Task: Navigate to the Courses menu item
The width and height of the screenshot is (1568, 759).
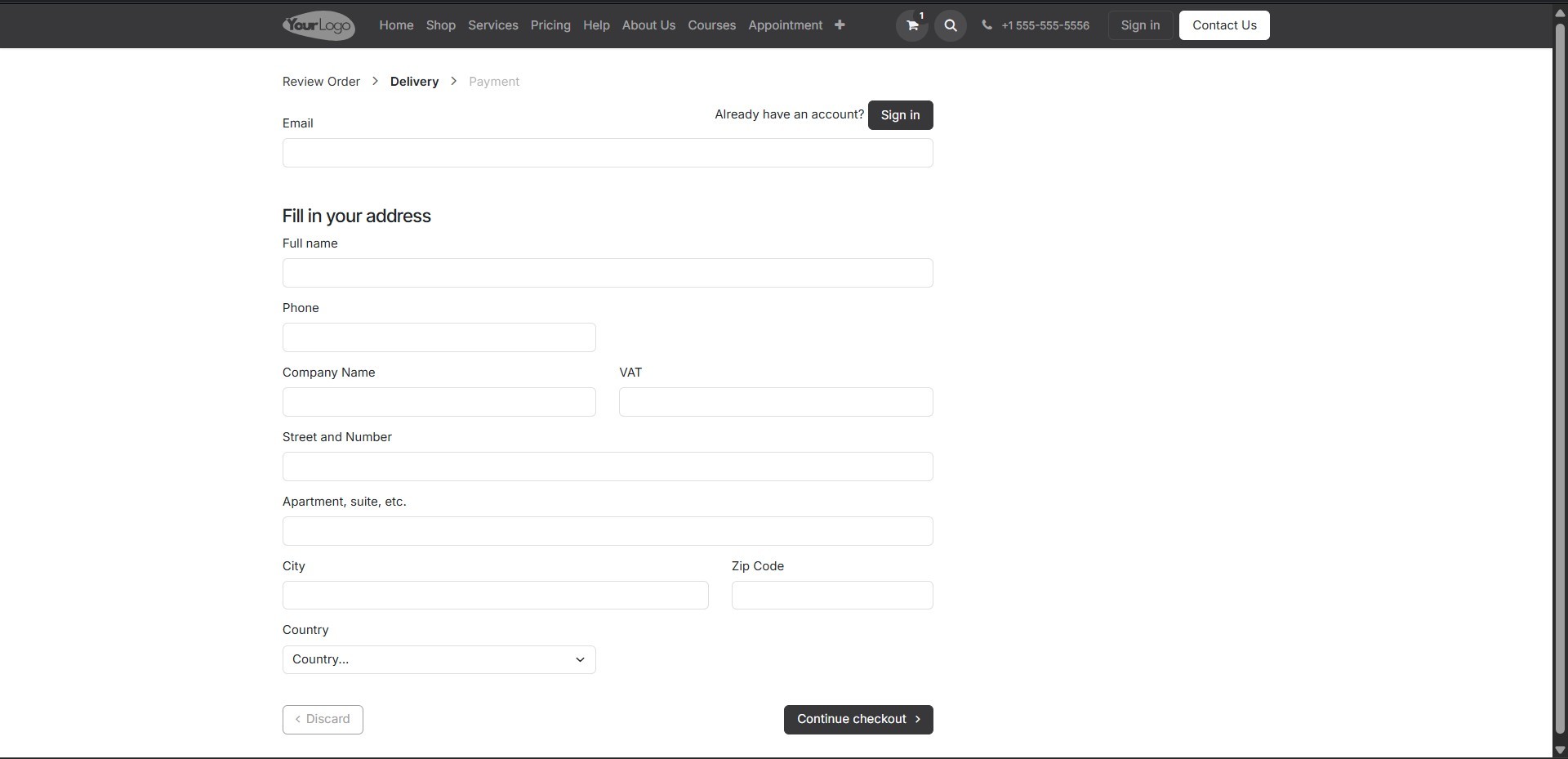Action: pos(711,25)
